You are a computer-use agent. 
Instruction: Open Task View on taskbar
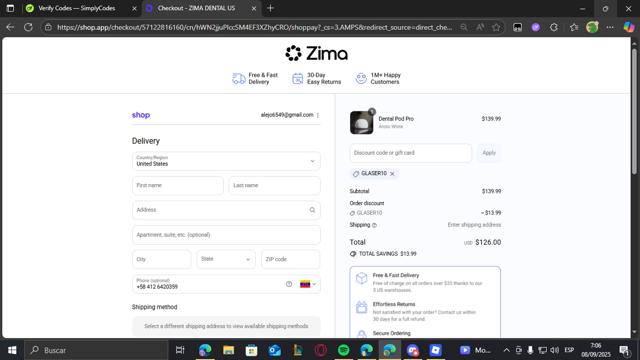pos(180,350)
